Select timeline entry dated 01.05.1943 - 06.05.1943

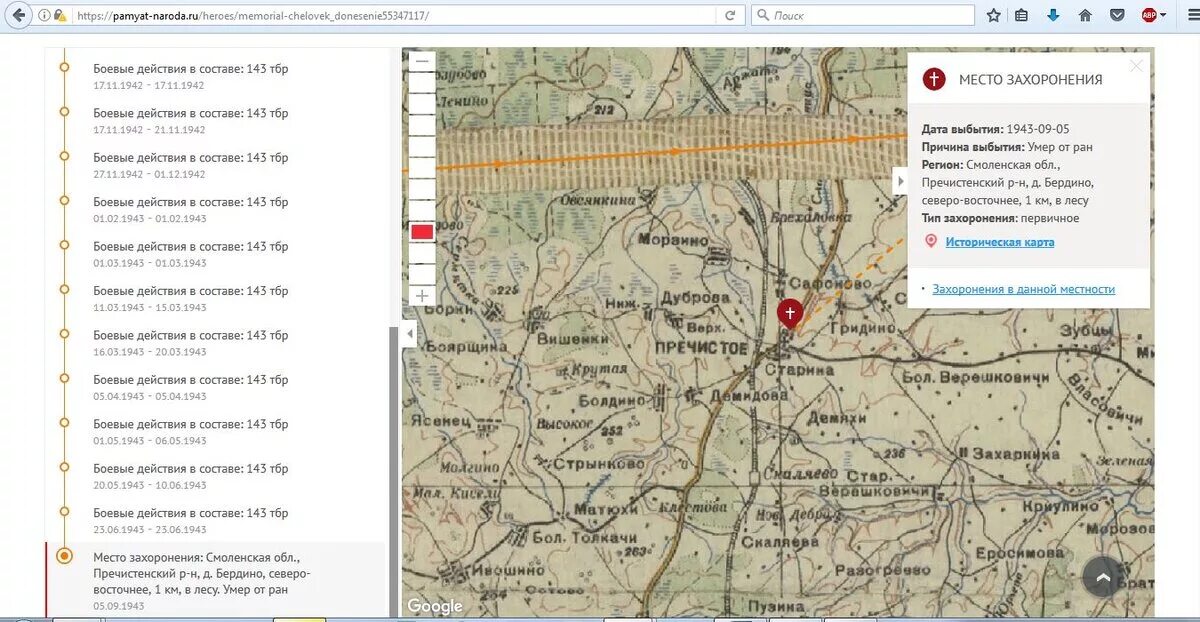191,431
